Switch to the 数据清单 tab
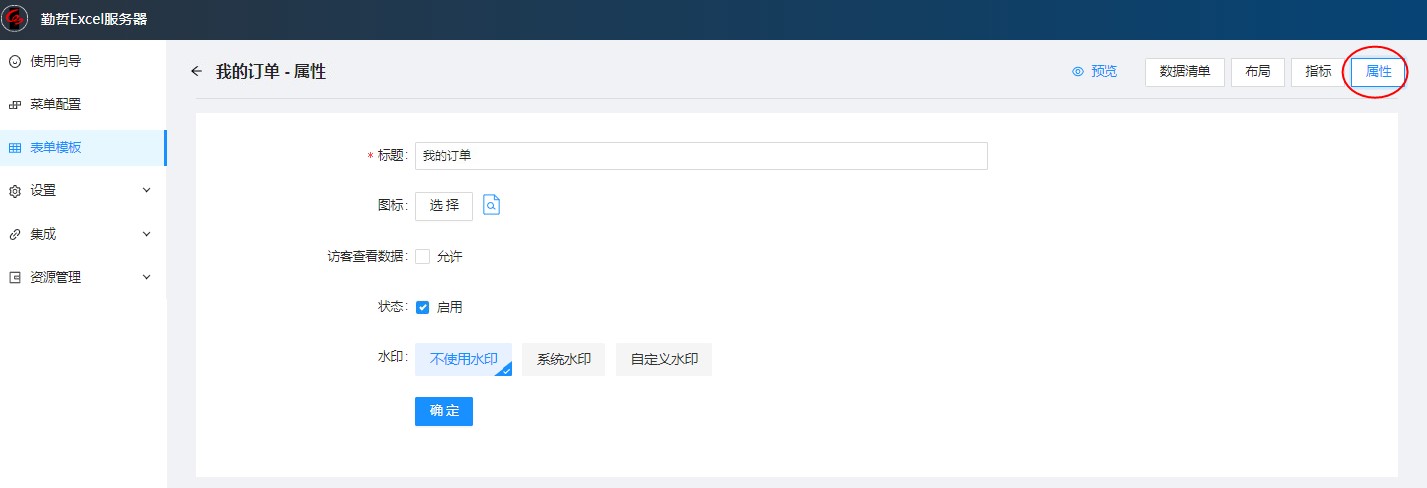This screenshot has width=1427, height=488. tap(1184, 72)
